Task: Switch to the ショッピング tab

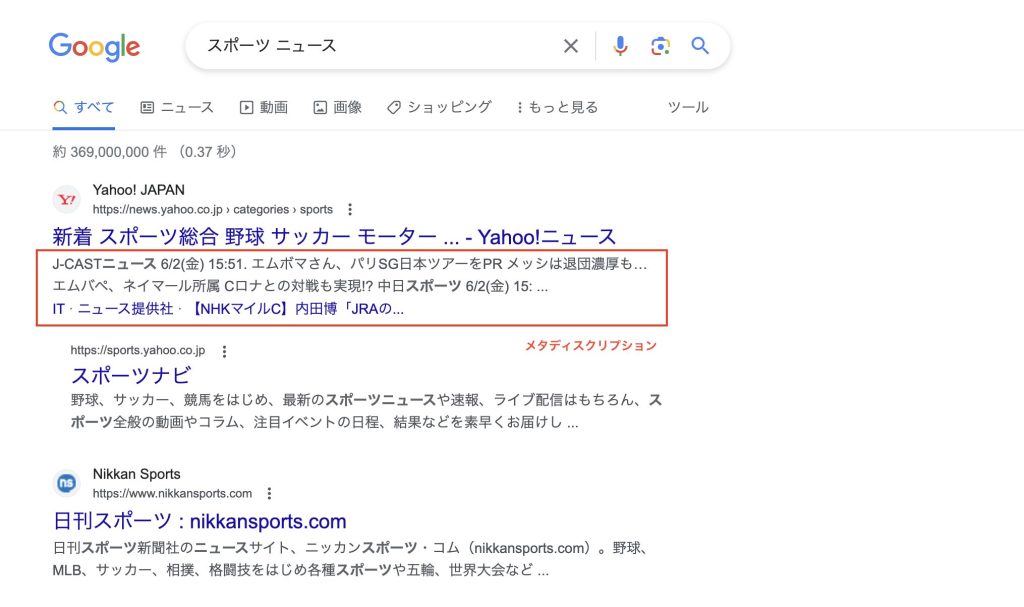Action: tap(439, 107)
